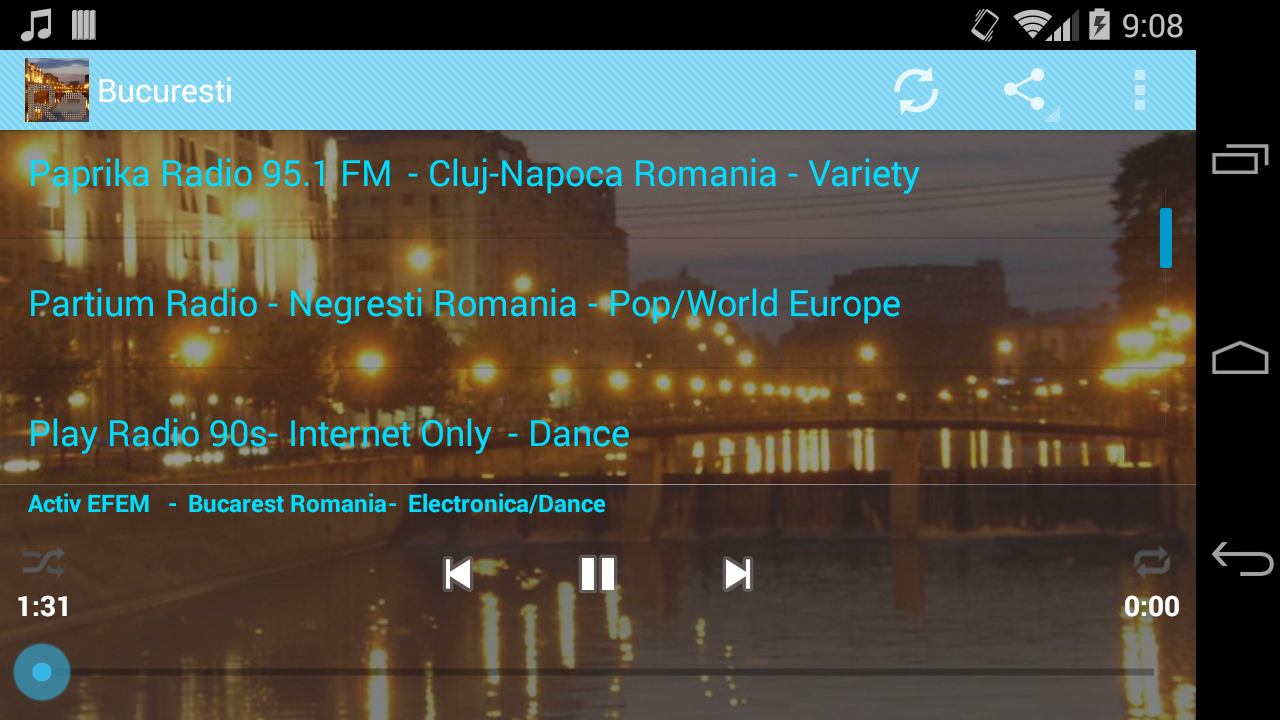
Task: Toggle shuffle playback mode
Action: click(43, 562)
